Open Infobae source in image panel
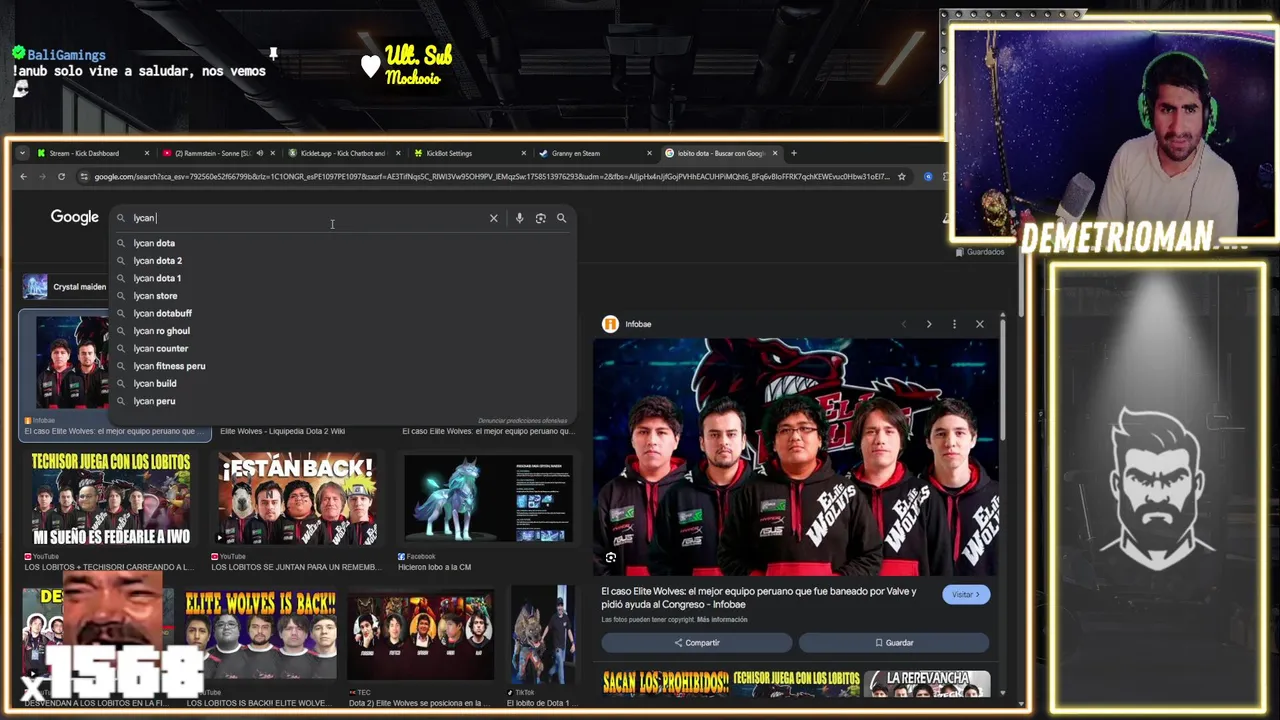The width and height of the screenshot is (1280, 720). coord(627,324)
